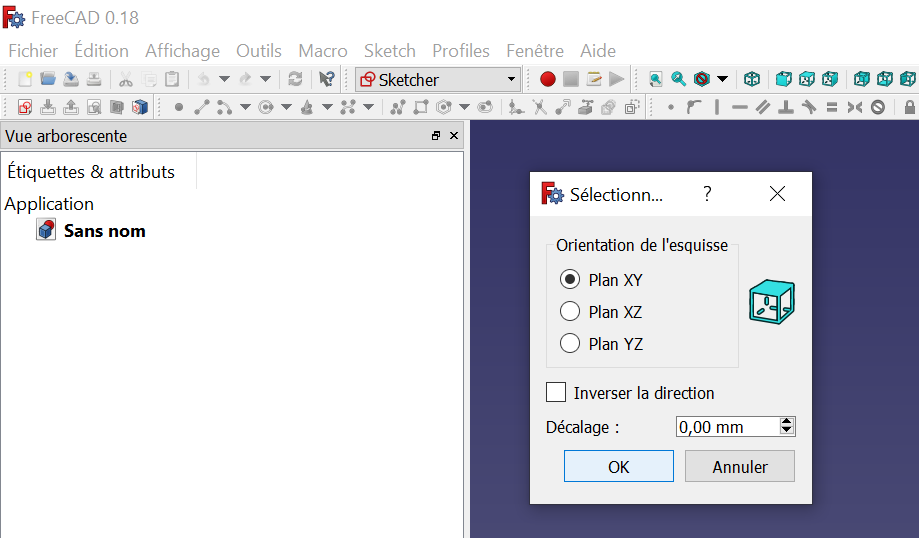Click the View sketch magnifier icon
919x538 pixels.
pos(94,107)
